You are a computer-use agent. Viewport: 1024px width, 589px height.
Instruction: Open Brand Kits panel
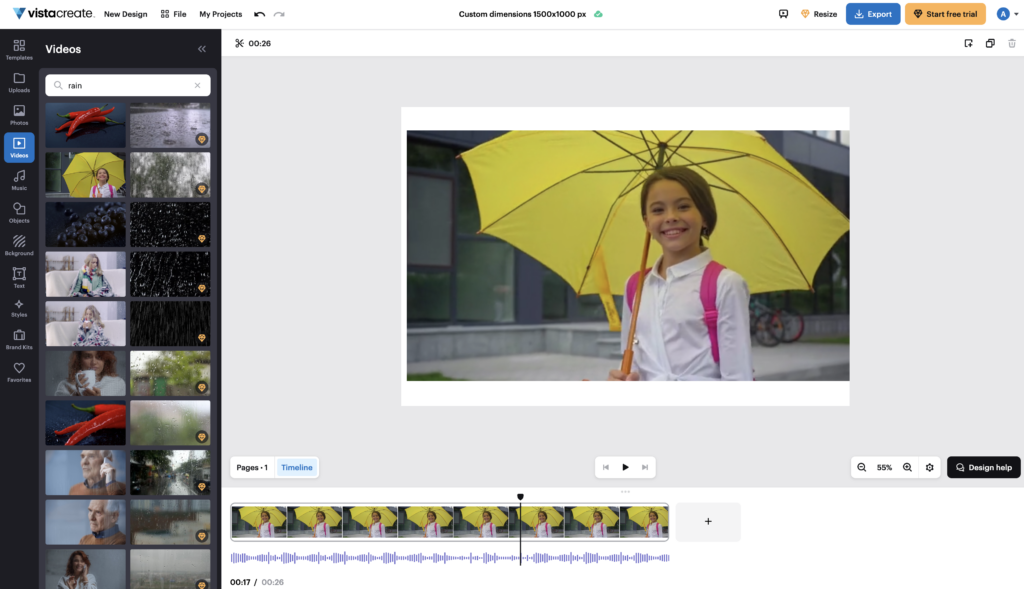coord(19,339)
